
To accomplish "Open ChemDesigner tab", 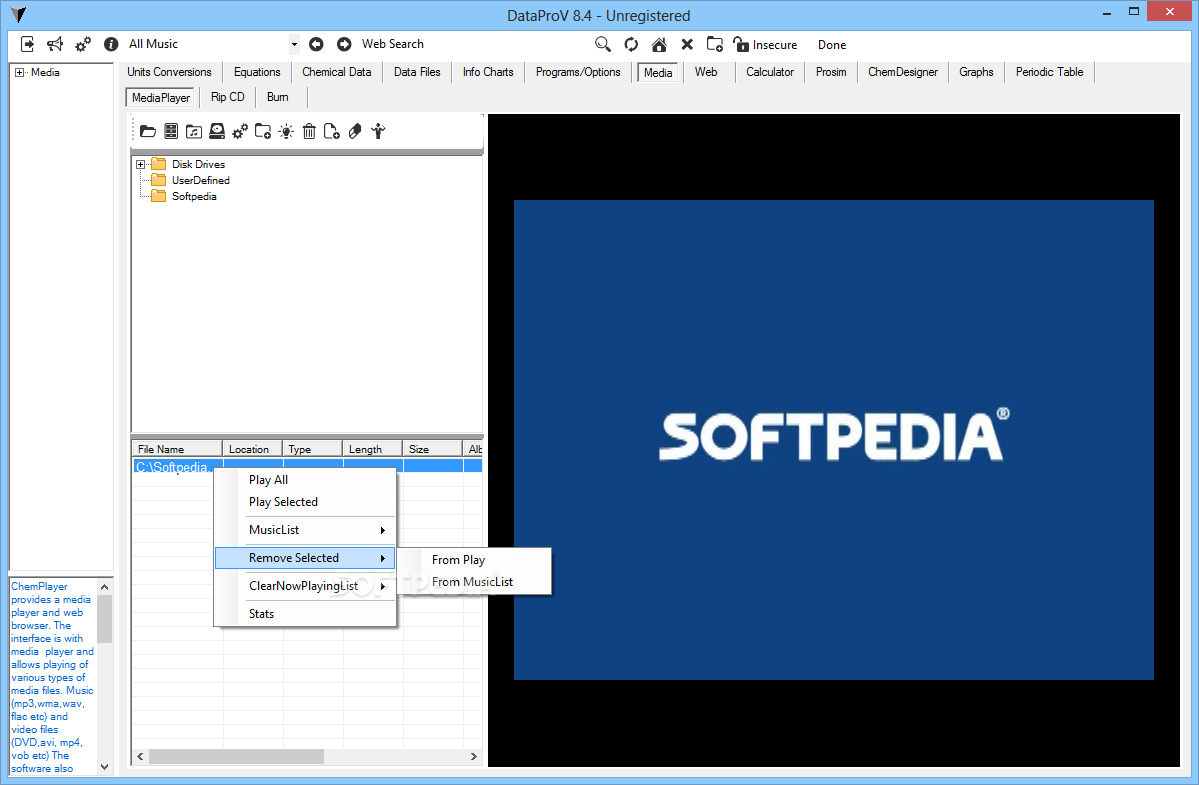I will (x=902, y=72).
